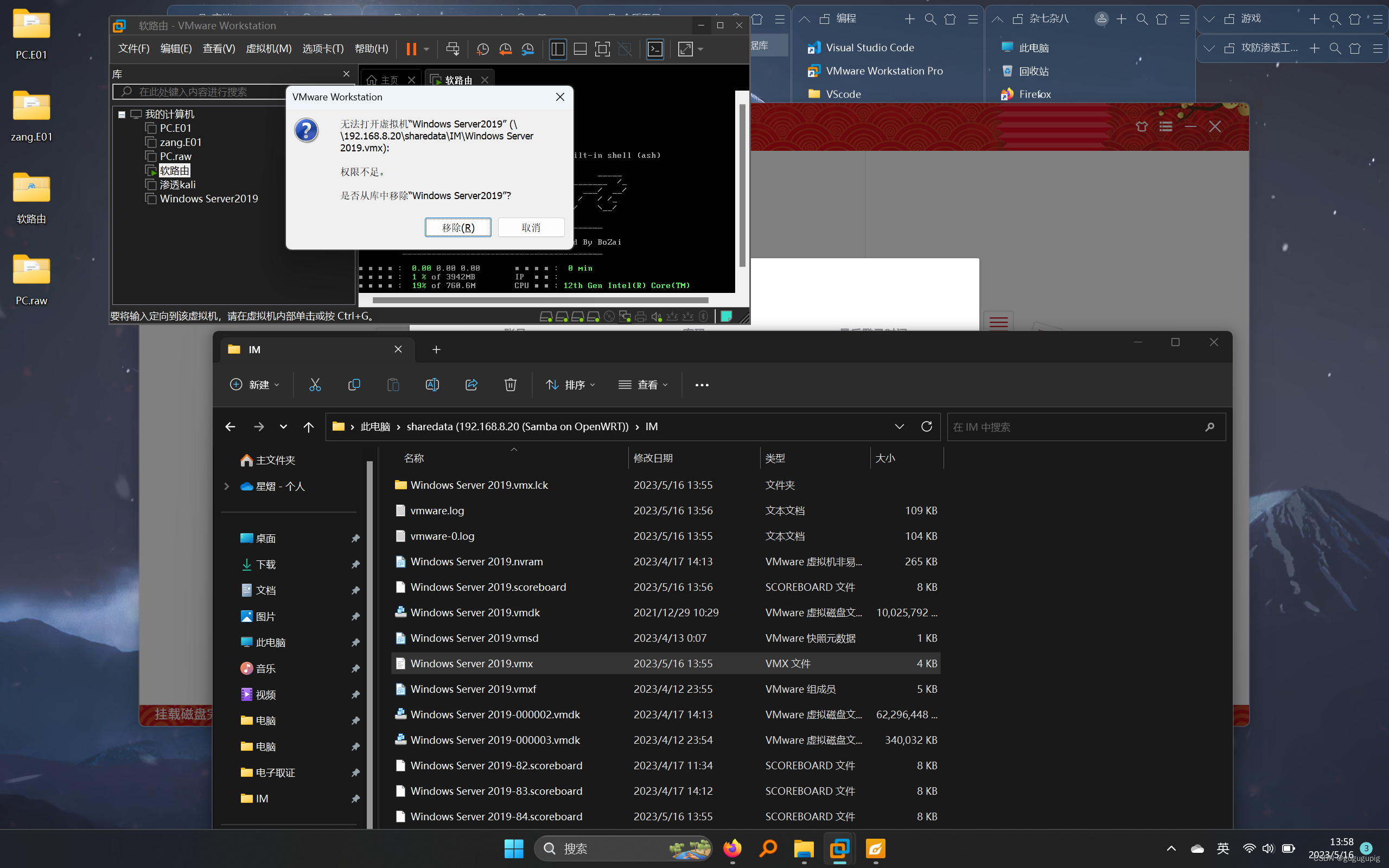
Task: Open the snapshot manager icon
Action: click(527, 49)
